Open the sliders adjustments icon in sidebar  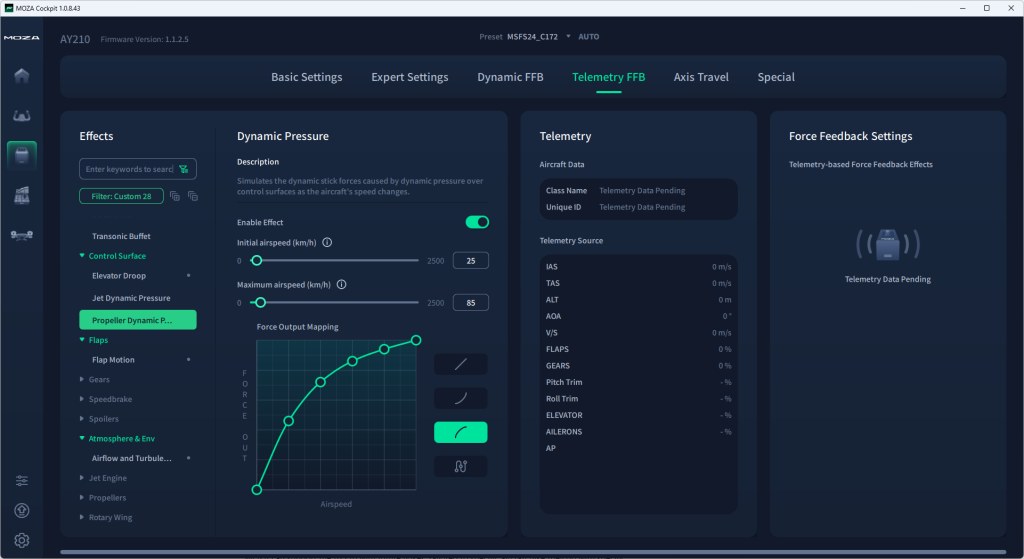point(22,481)
